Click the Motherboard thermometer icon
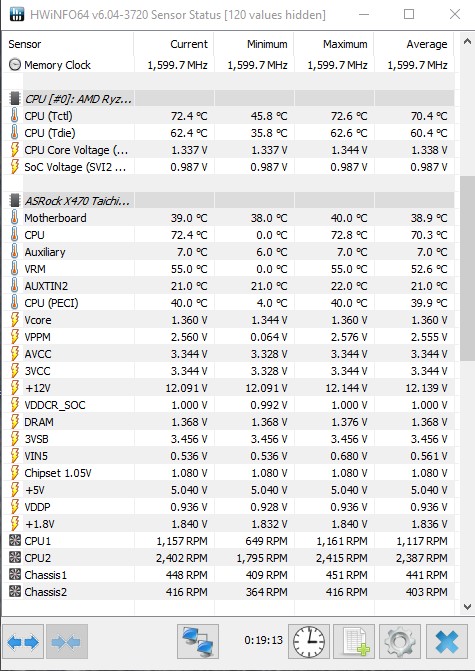Viewport: 475px width, 671px height. click(15, 217)
